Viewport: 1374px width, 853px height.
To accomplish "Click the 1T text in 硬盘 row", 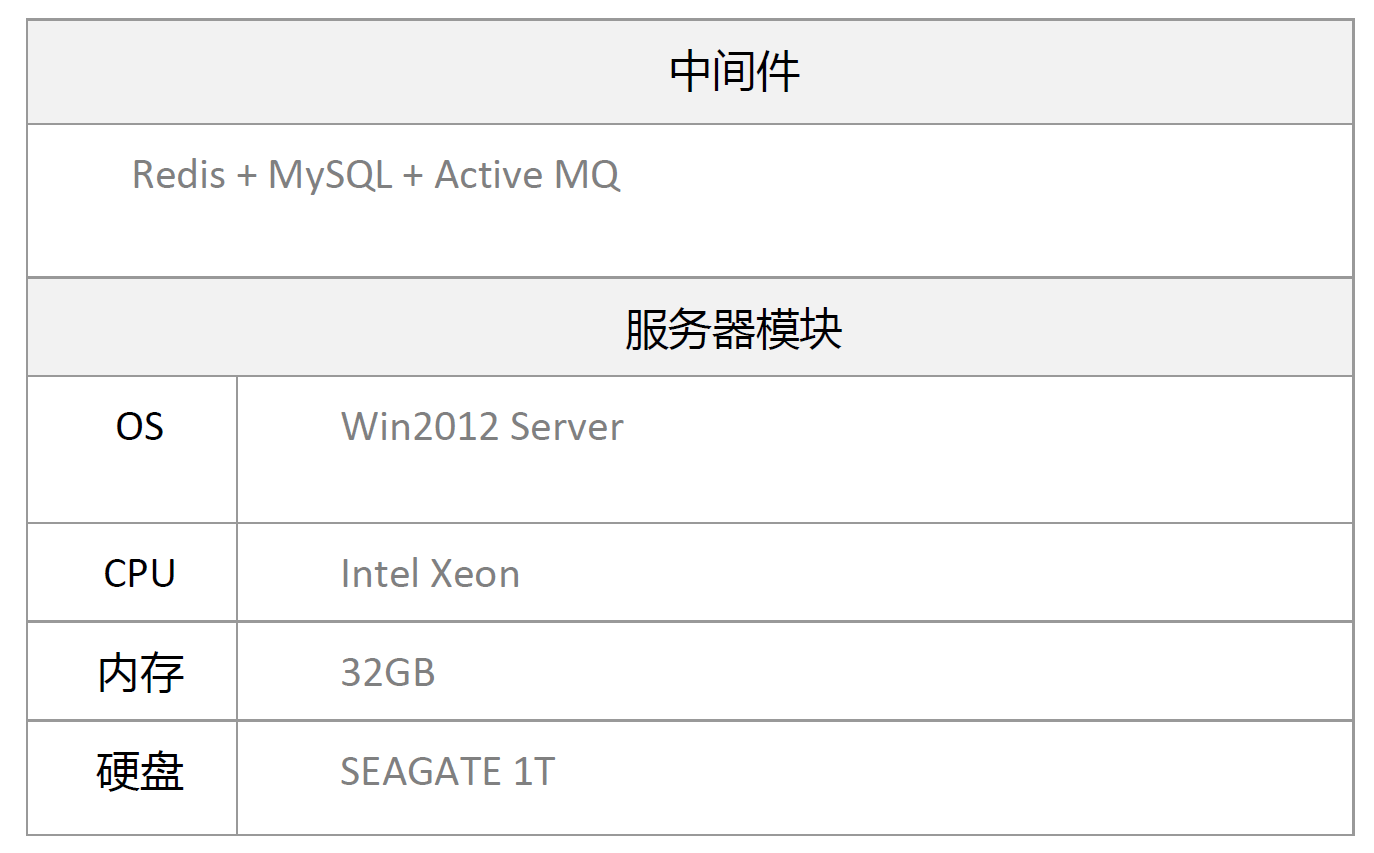I will pyautogui.click(x=534, y=771).
